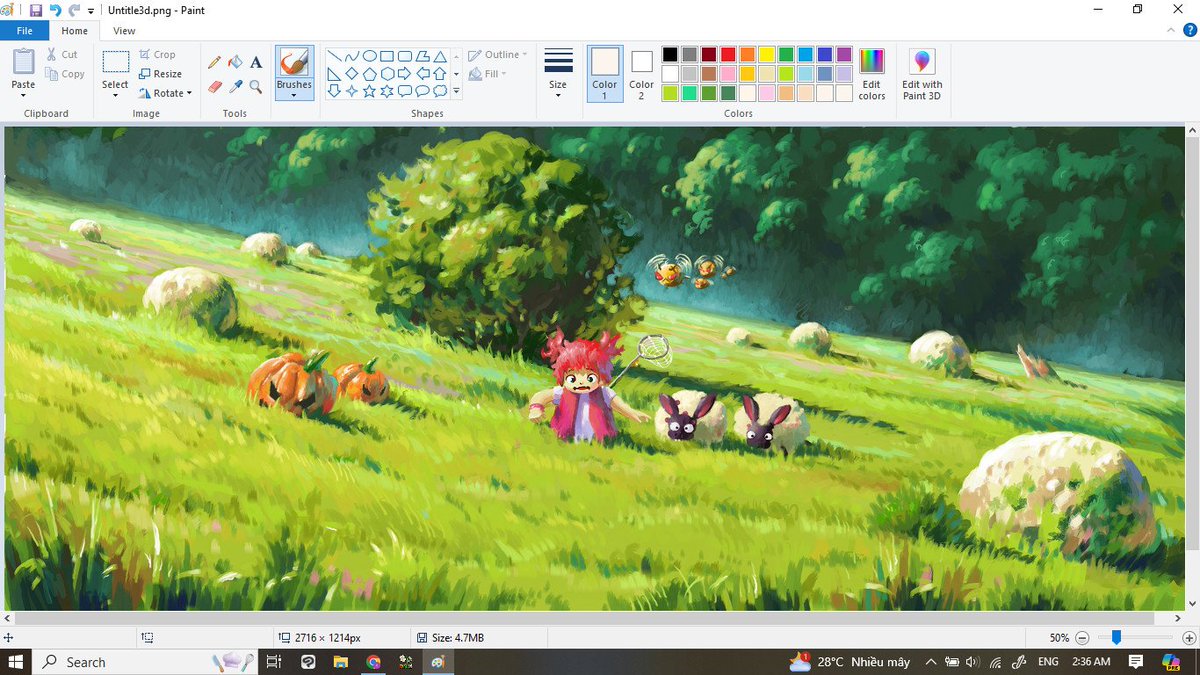The width and height of the screenshot is (1200, 675).
Task: Choose the Curve shape
Action: click(351, 56)
